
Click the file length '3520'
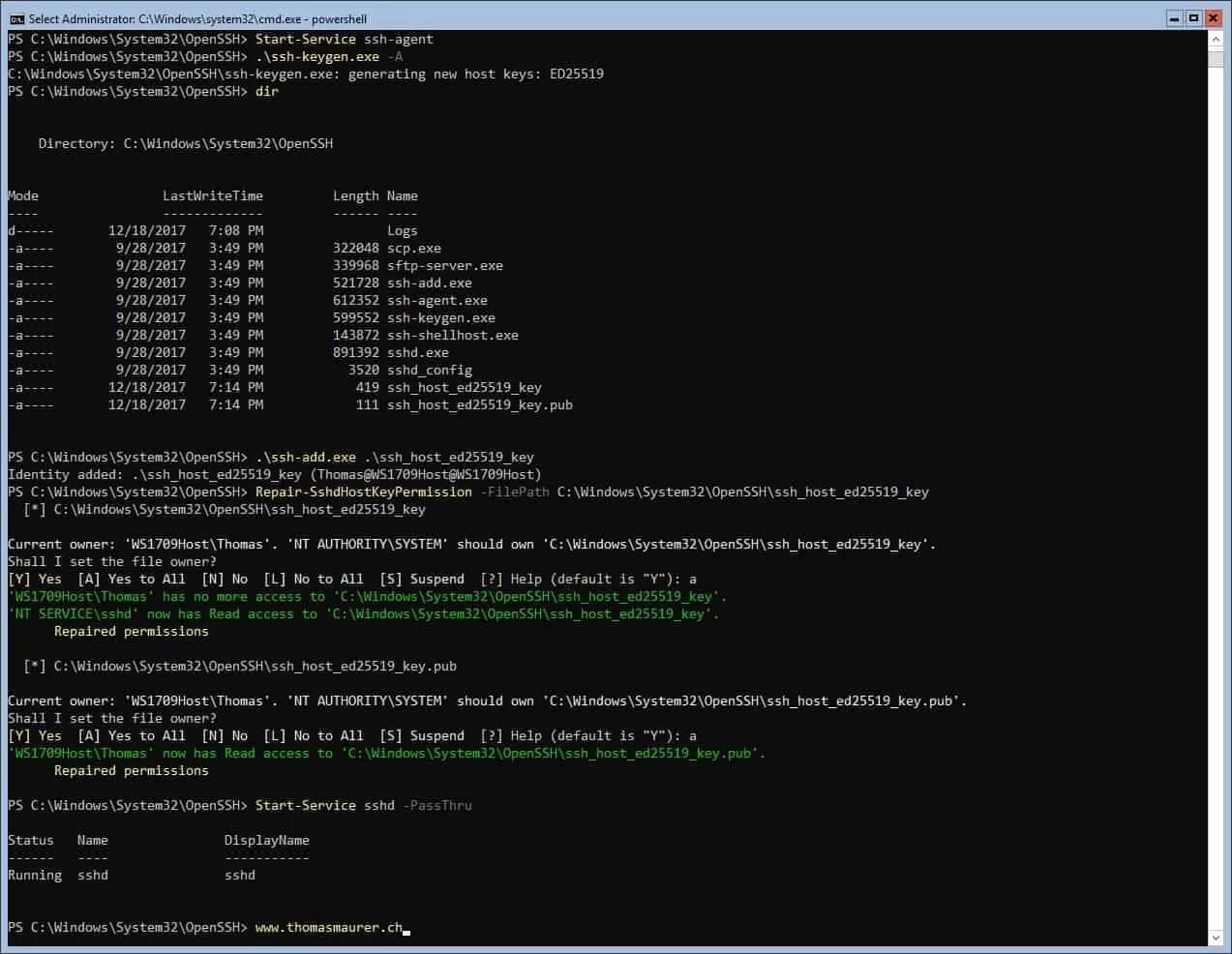(364, 371)
